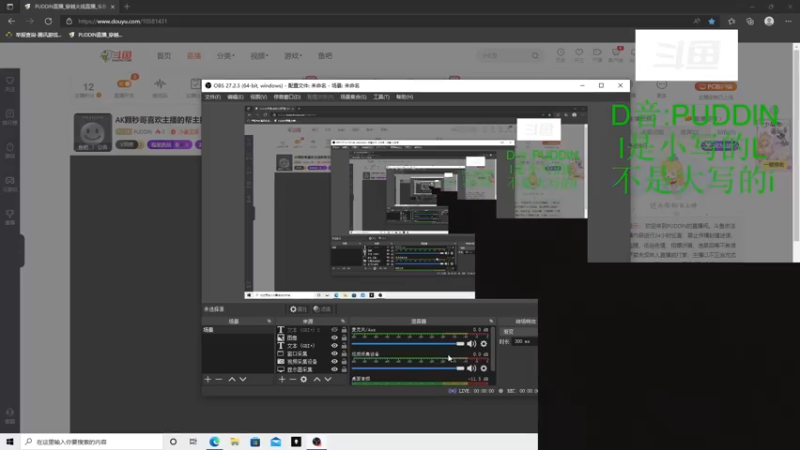Image resolution: width=800 pixels, height=450 pixels.
Task: Expand the 分类 dropdown on Douyu
Action: (x=226, y=56)
